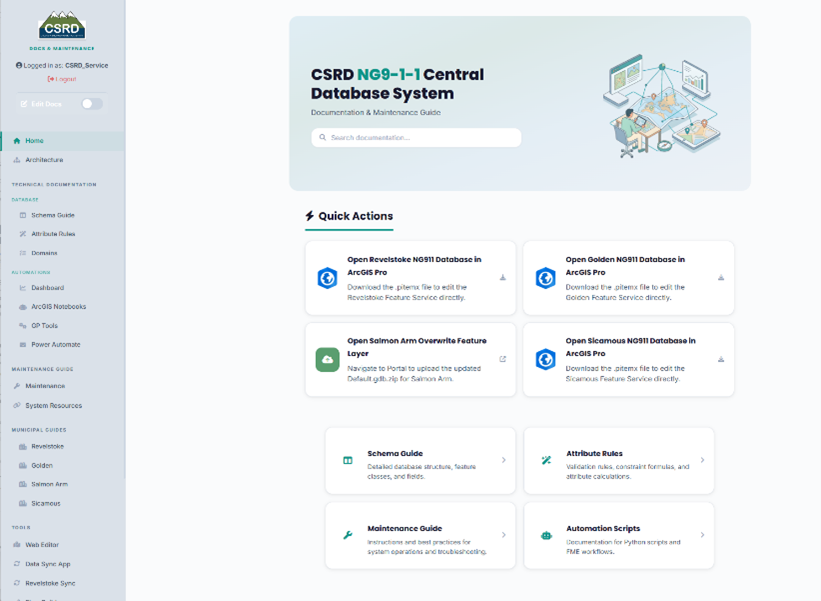Screen dimensions: 821x601
Task: Click the Architecture sidebar icon
Action: coord(17,160)
